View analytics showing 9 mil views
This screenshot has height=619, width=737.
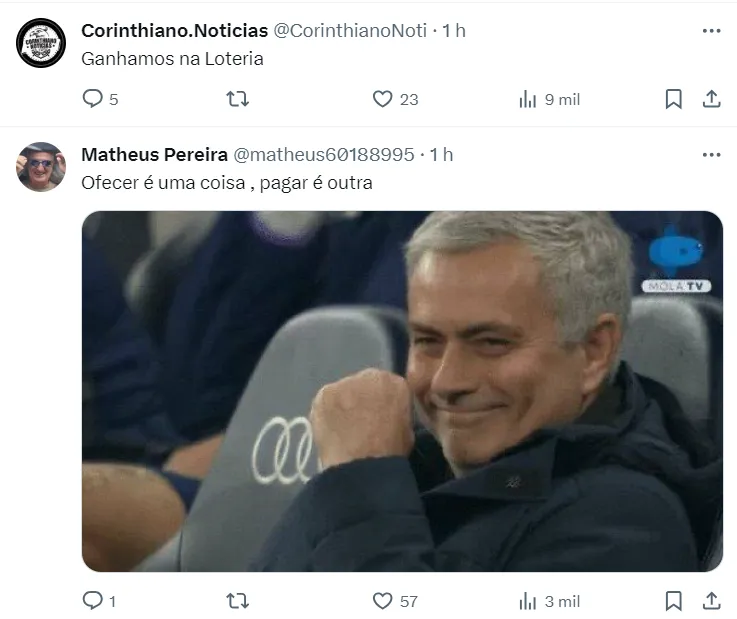point(527,99)
